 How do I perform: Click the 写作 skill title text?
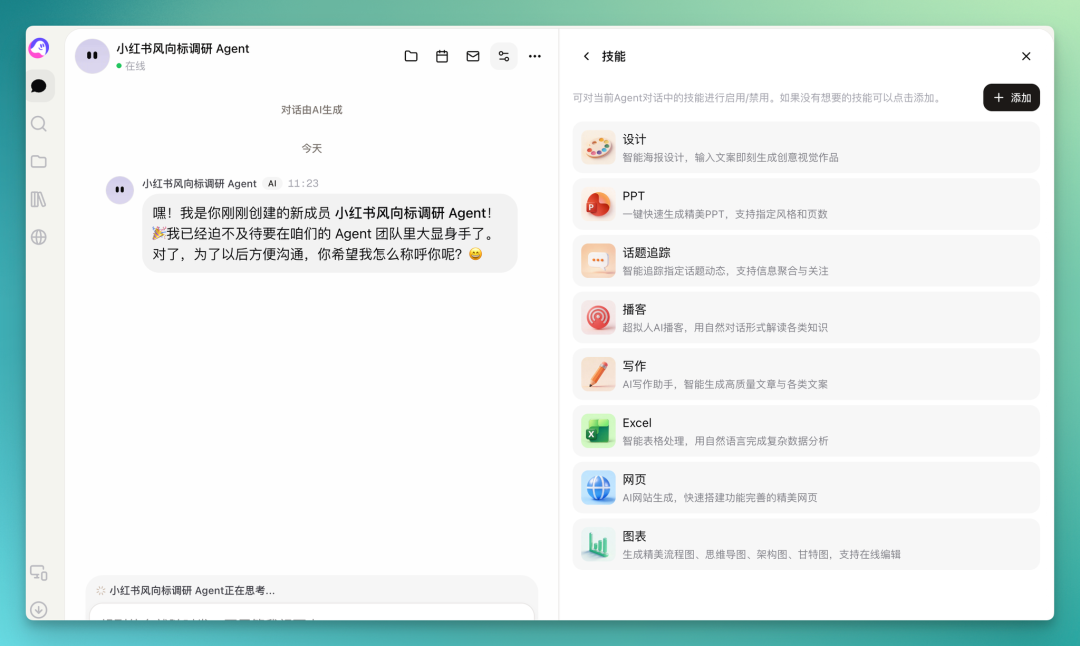634,366
